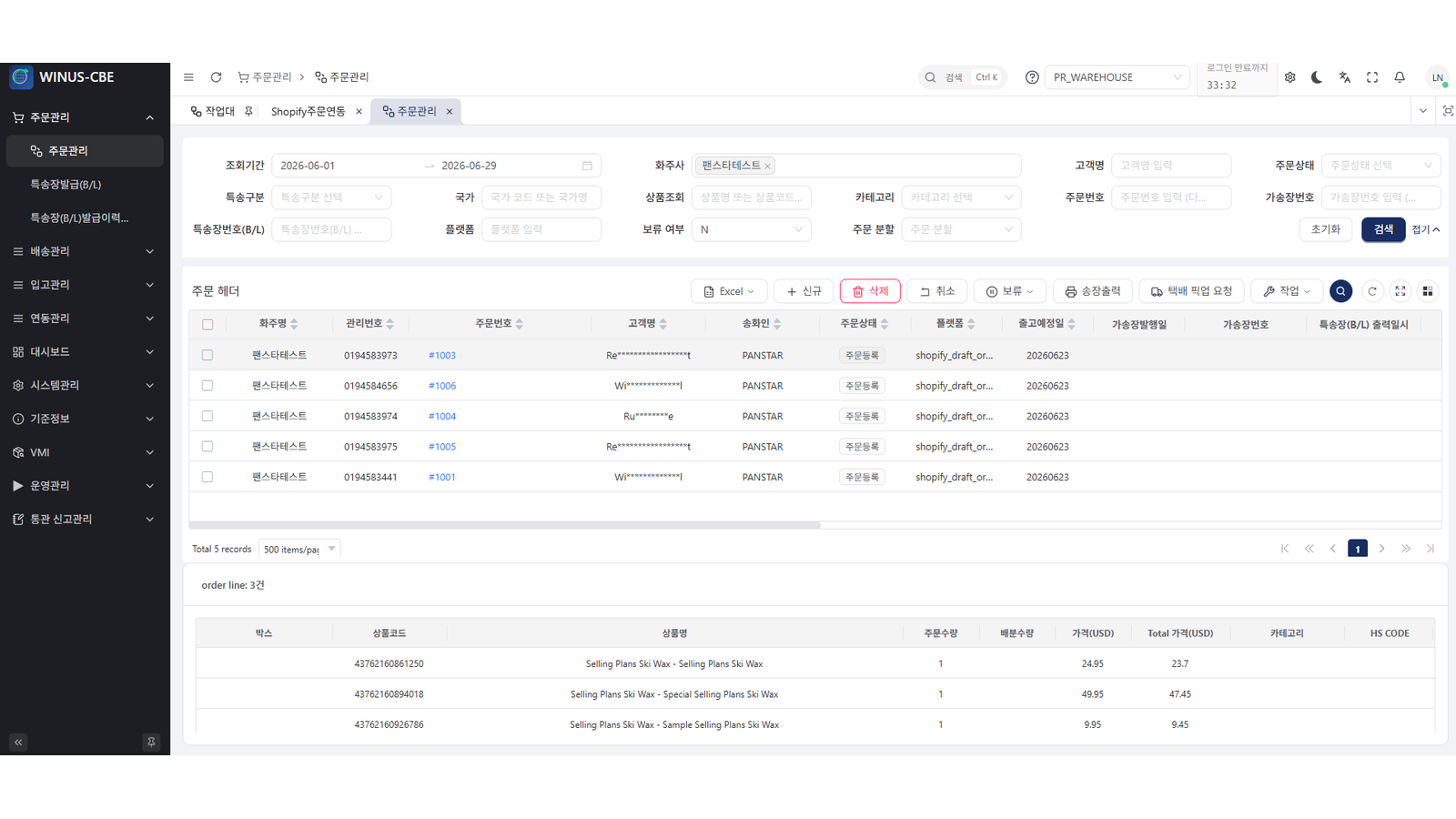
Task: Reload the order header grid
Action: (1372, 291)
